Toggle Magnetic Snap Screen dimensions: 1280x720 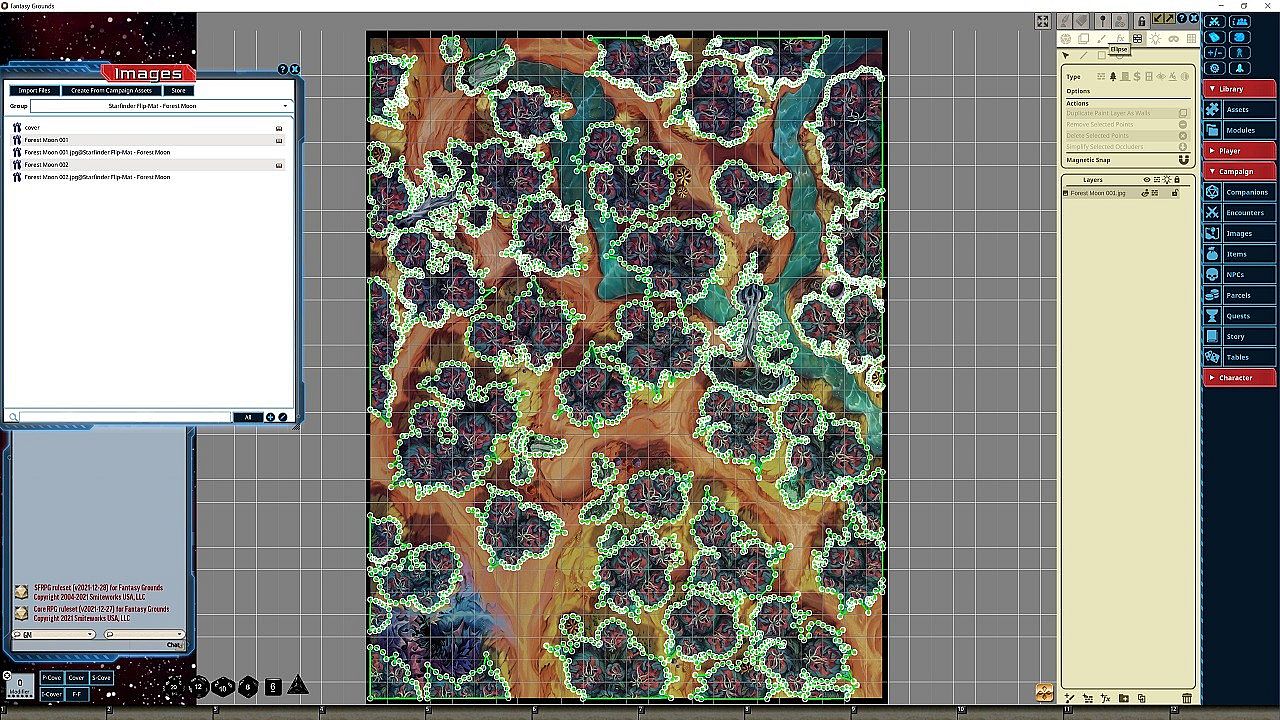click(1184, 160)
